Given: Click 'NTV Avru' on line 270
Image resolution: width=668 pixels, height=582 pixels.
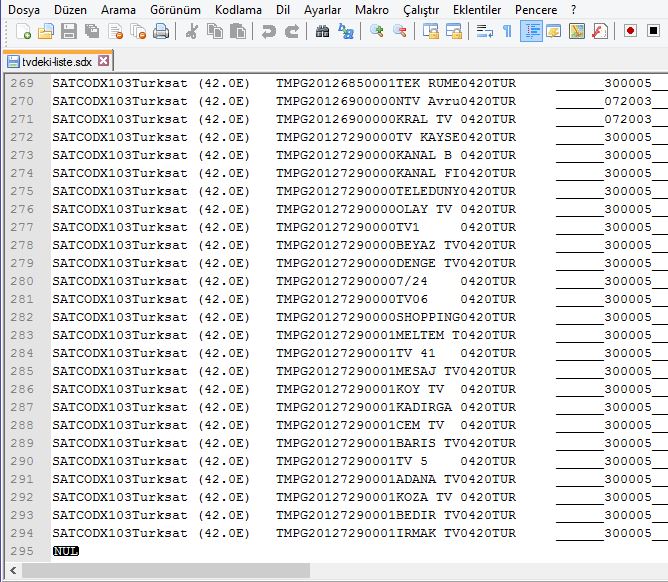Looking at the screenshot, I should tap(428, 101).
